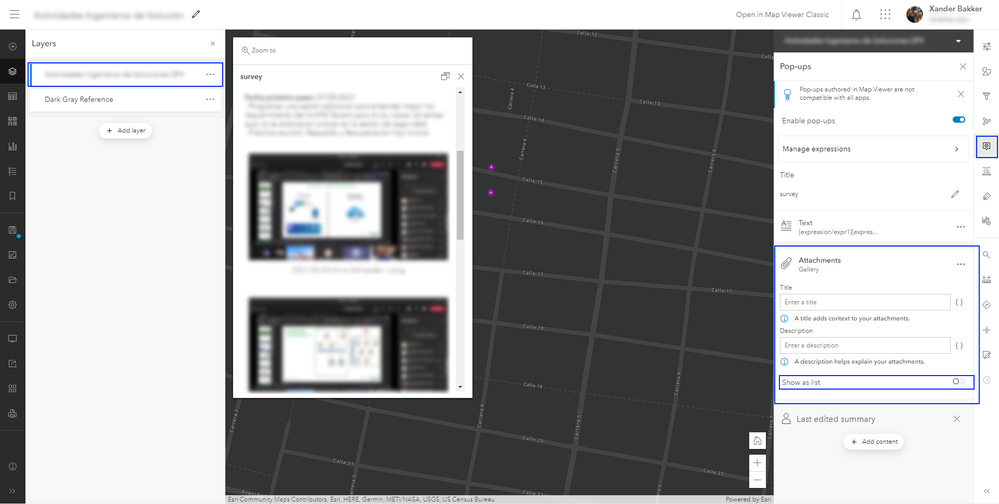The image size is (999, 504).
Task: Remove the Last edited summary element
Action: (956, 419)
